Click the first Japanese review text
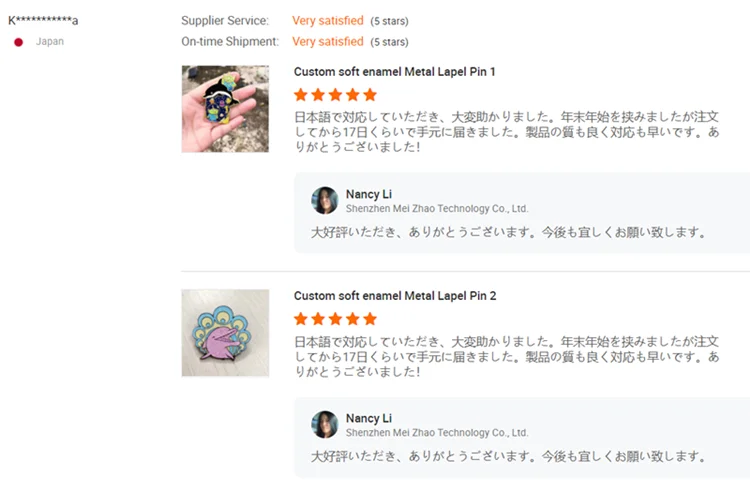This screenshot has width=750, height=490. (506, 132)
